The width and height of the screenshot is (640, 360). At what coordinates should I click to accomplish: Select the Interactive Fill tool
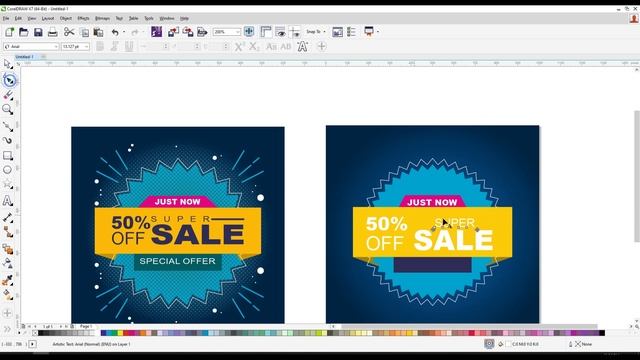tap(7, 294)
